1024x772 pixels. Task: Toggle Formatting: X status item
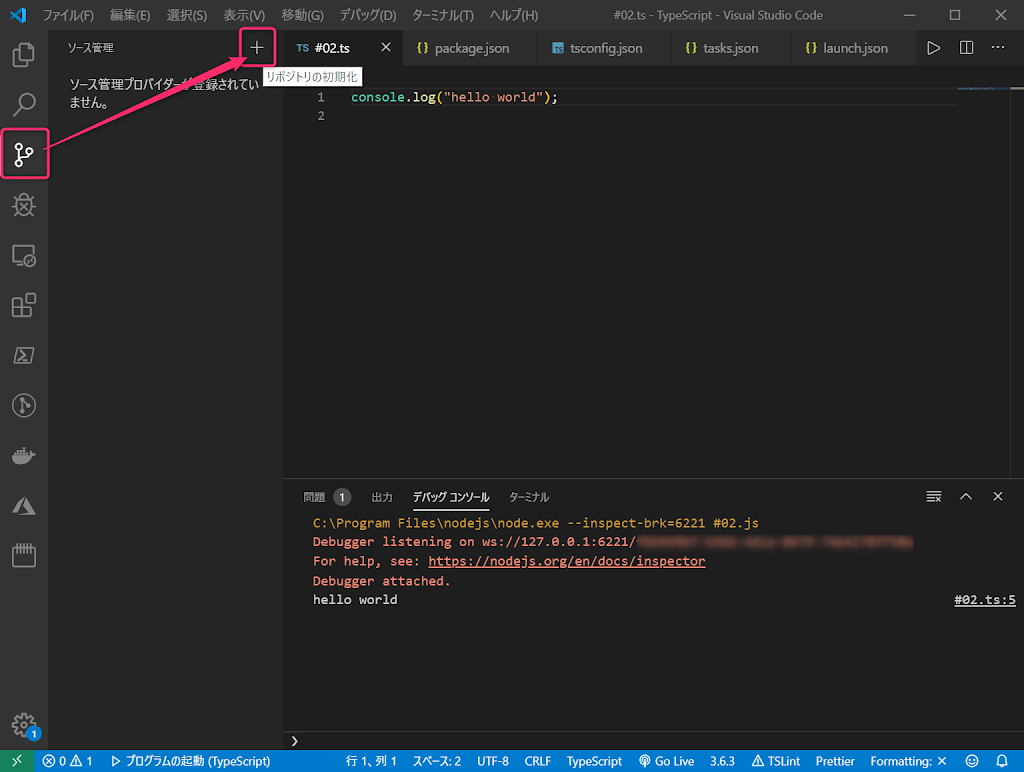pos(908,761)
